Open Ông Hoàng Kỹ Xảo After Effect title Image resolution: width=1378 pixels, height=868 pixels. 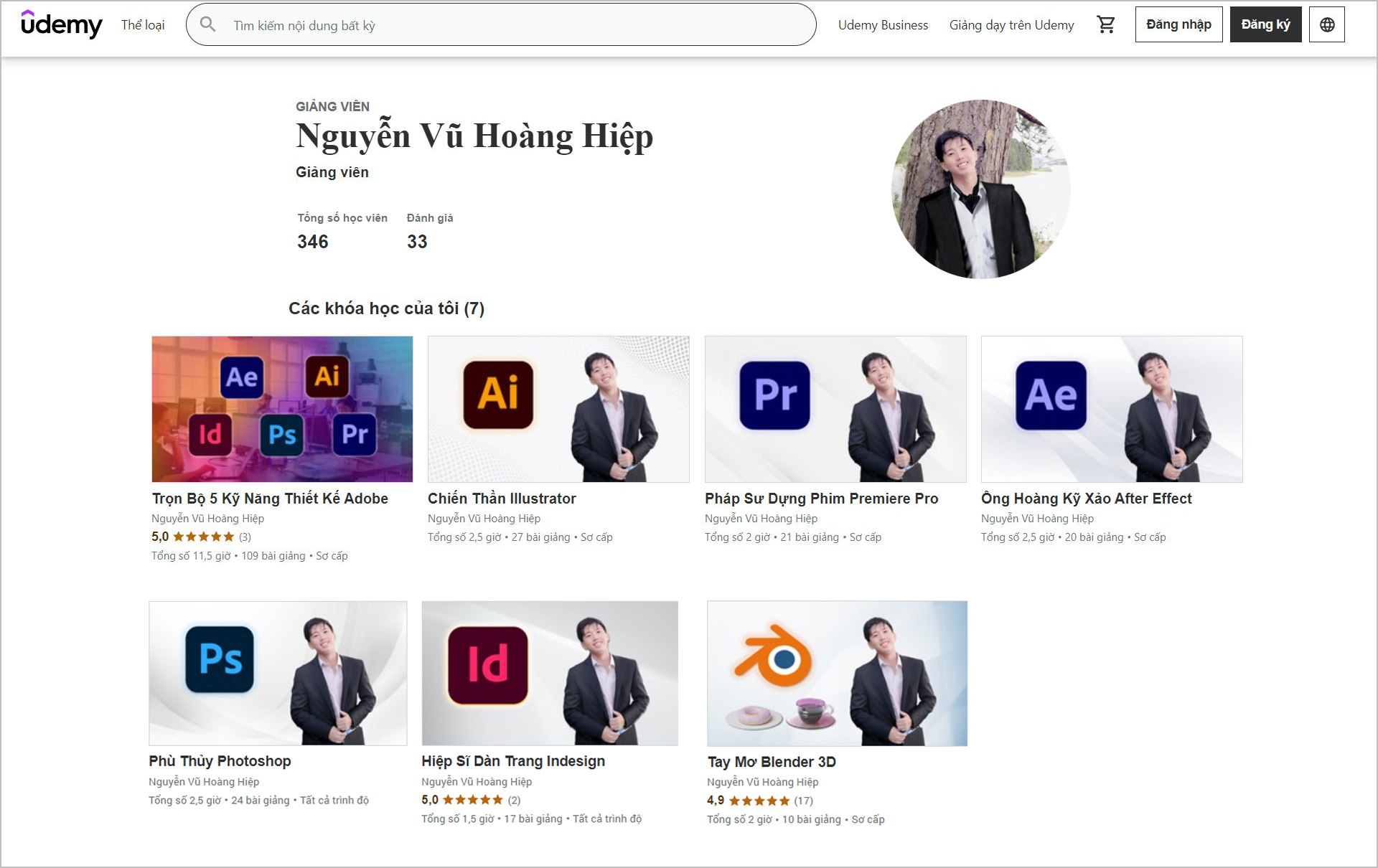(x=1086, y=499)
